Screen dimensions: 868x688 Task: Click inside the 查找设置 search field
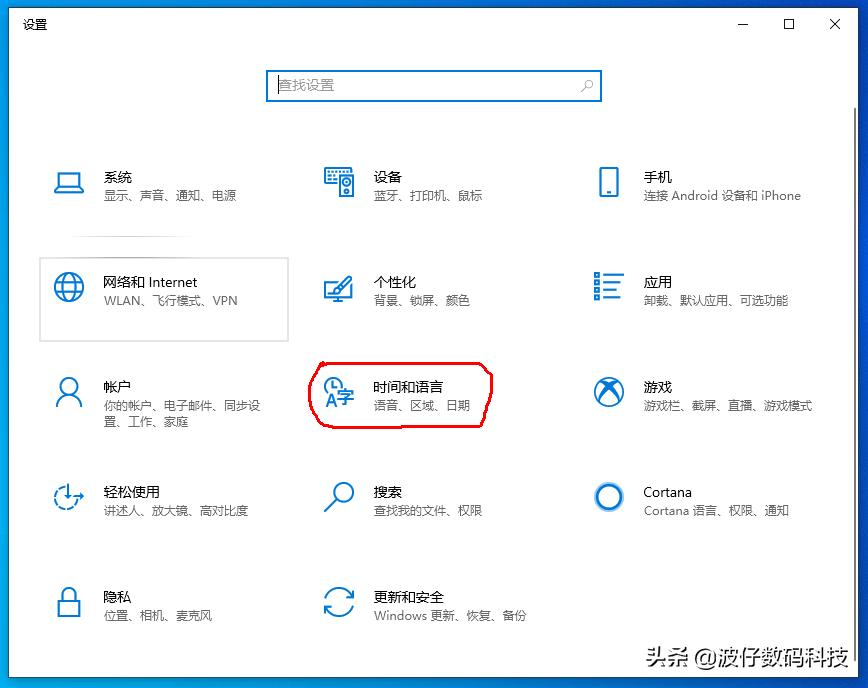[x=433, y=86]
